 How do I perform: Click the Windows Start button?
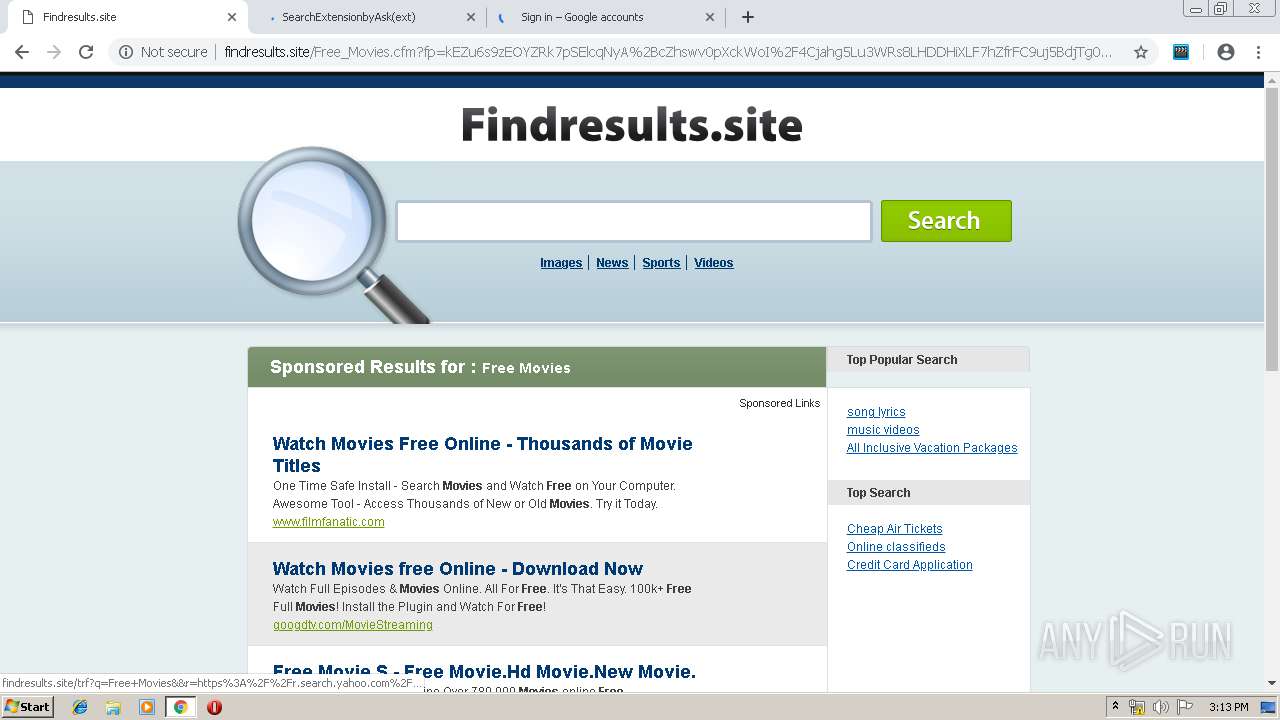27,707
